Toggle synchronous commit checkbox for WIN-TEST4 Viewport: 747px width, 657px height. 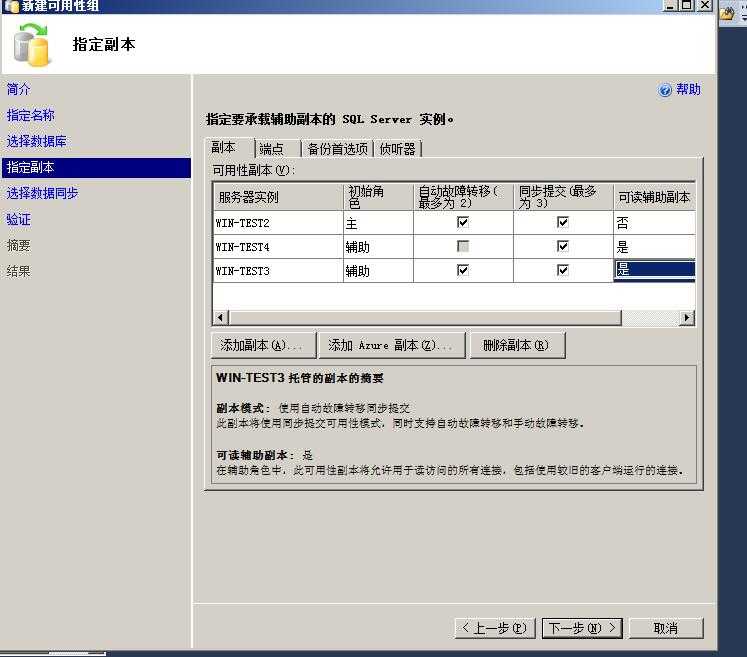(x=563, y=246)
